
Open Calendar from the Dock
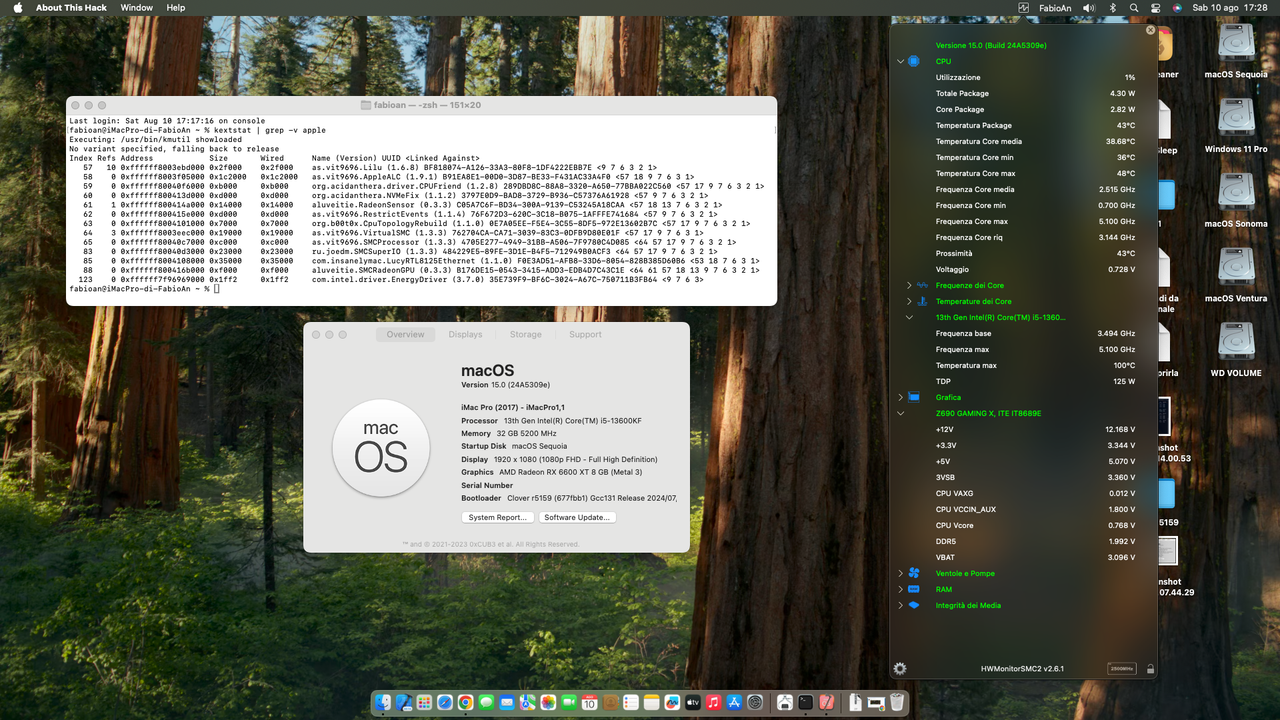tap(589, 703)
